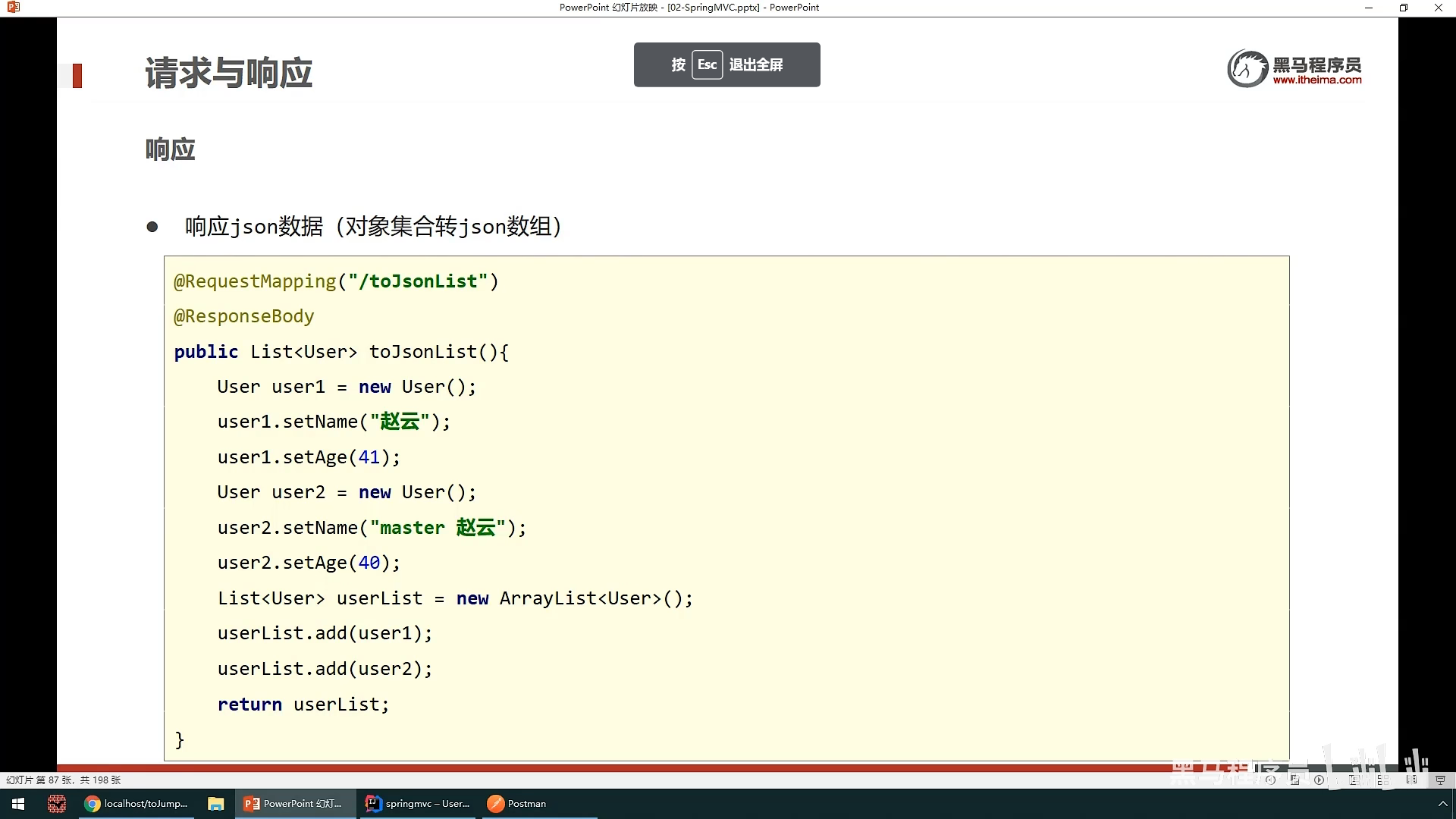Advance to next slide via status bar arrow
The width and height of the screenshot is (1456, 819).
click(x=1319, y=780)
